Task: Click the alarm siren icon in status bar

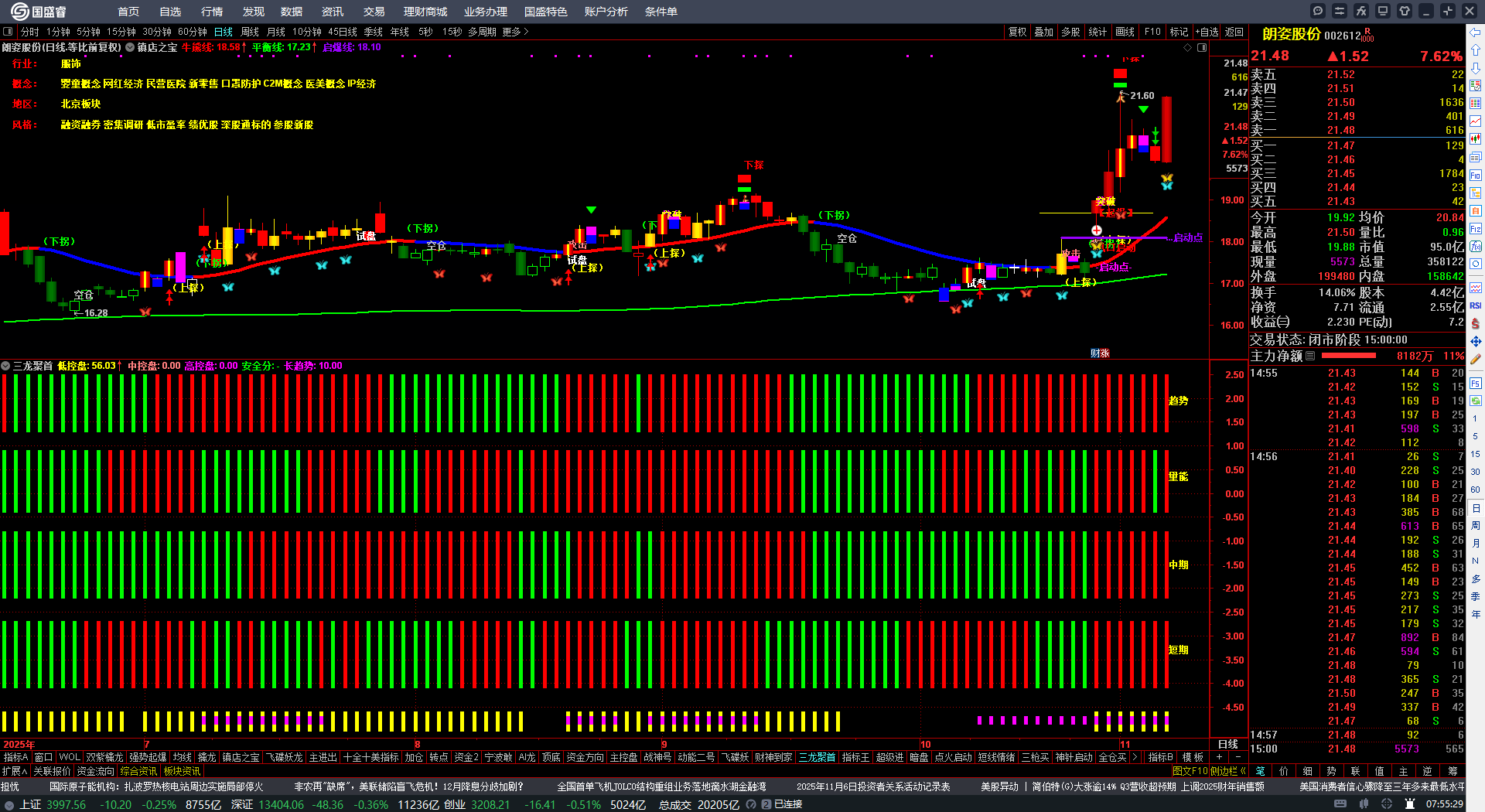Action: coord(1410,804)
